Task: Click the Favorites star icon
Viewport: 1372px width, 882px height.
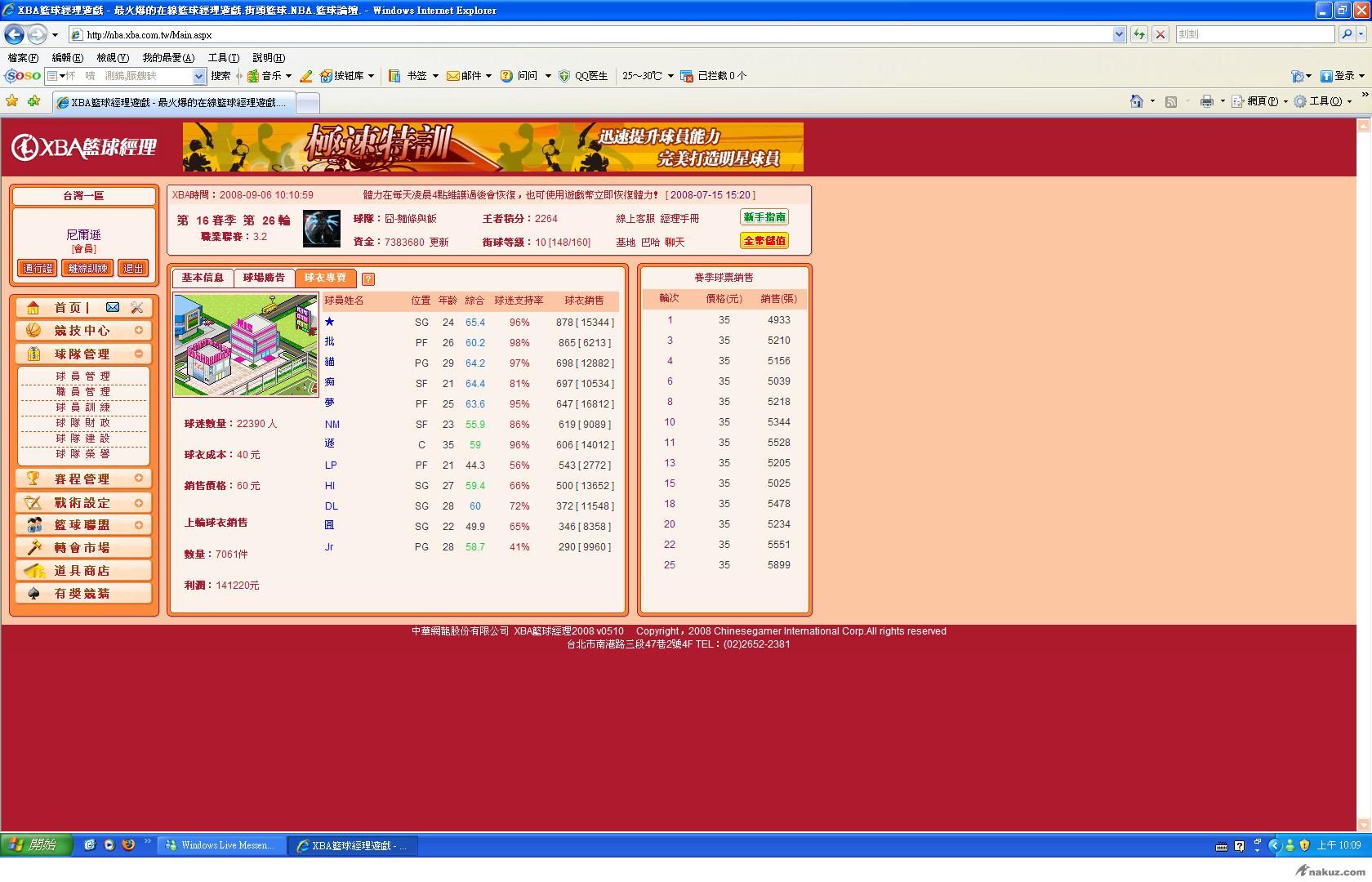Action: pyautogui.click(x=12, y=101)
